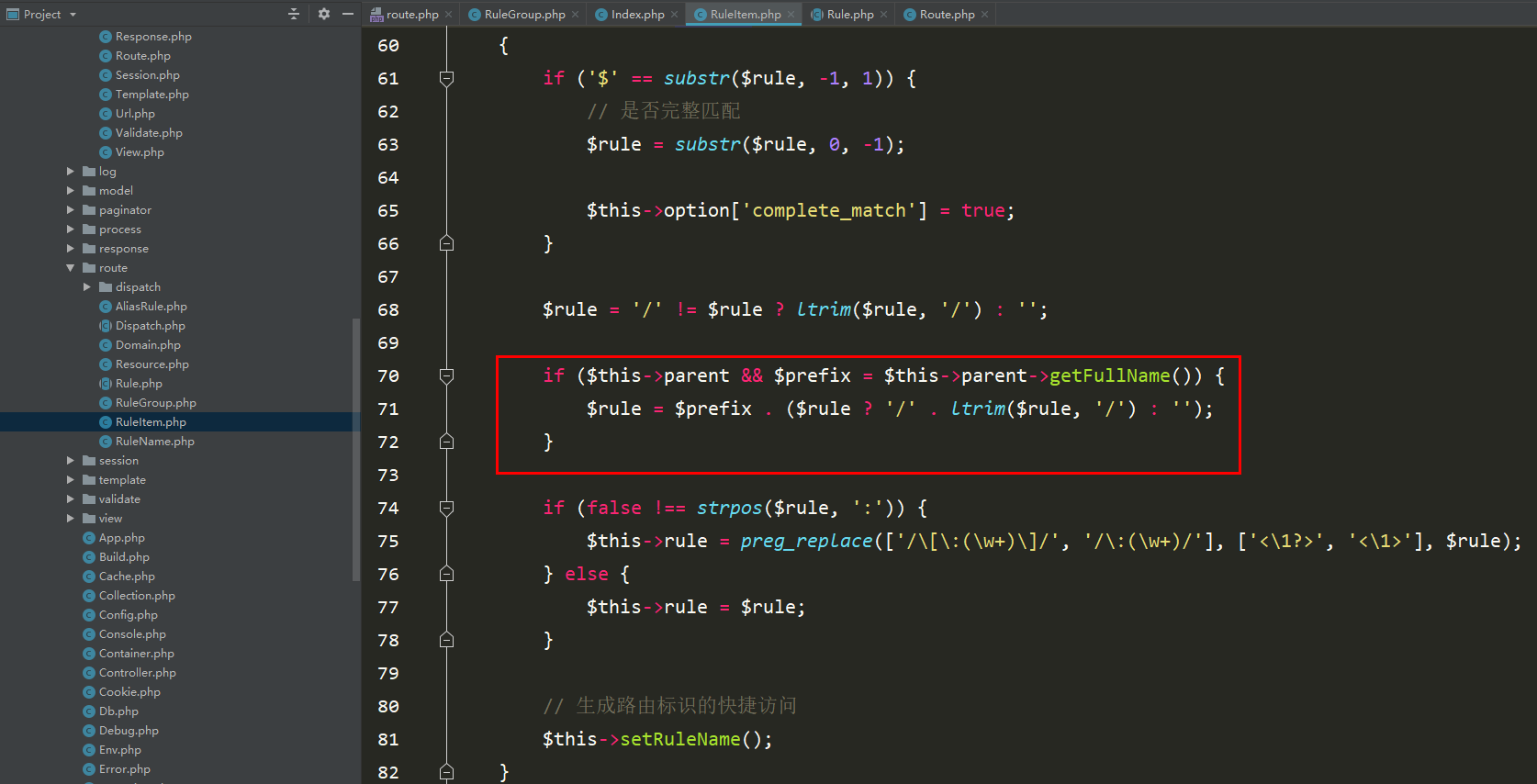Open the project panel settings gear
1537x784 pixels.
click(323, 14)
